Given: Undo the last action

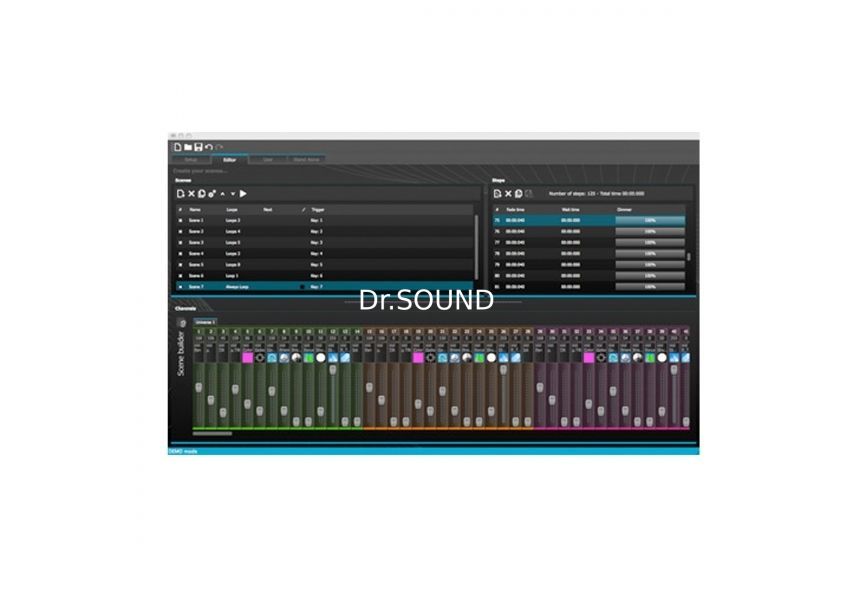Looking at the screenshot, I should coord(208,147).
